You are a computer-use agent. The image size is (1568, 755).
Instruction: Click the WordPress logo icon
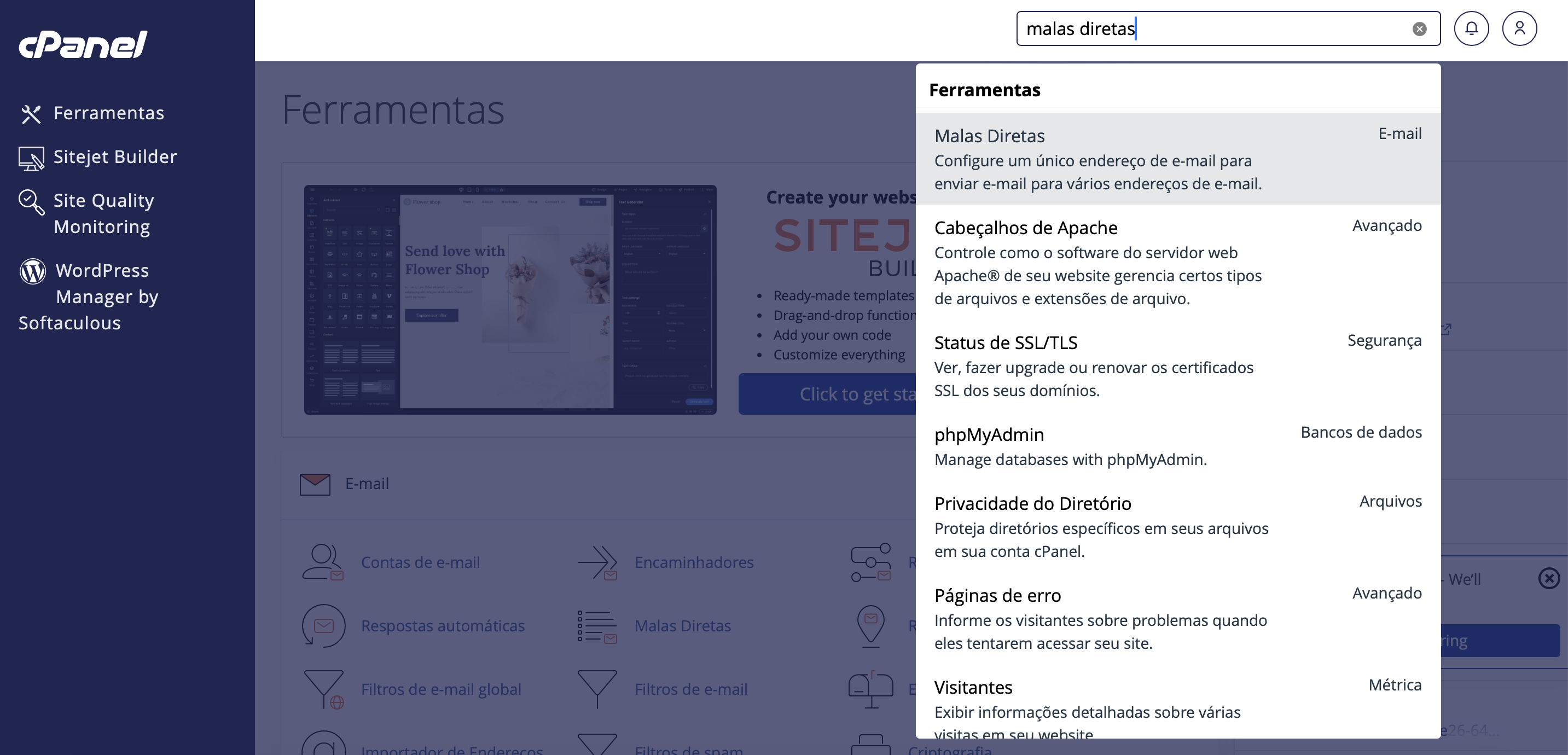(x=33, y=271)
